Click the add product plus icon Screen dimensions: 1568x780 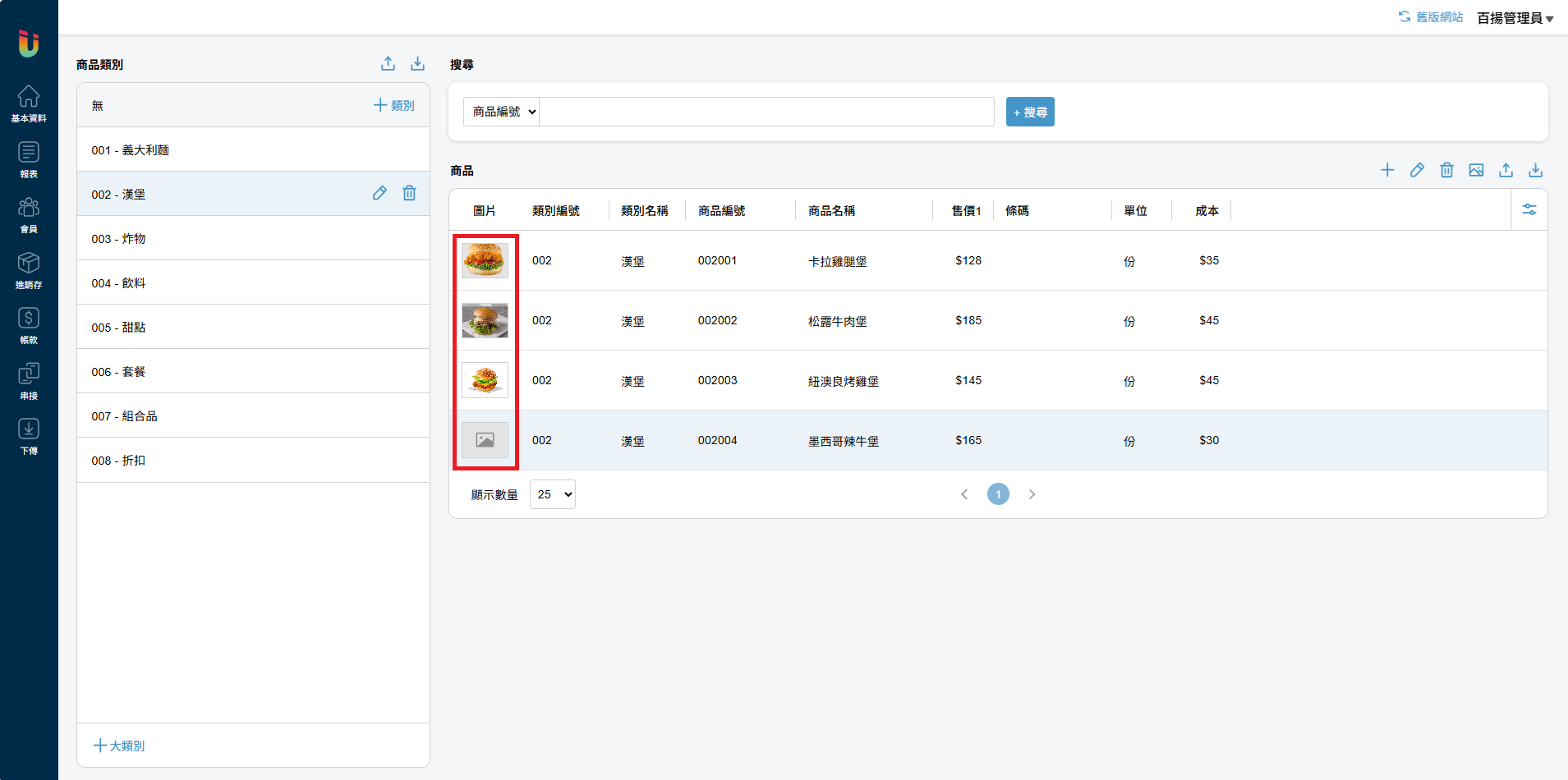click(x=1387, y=170)
